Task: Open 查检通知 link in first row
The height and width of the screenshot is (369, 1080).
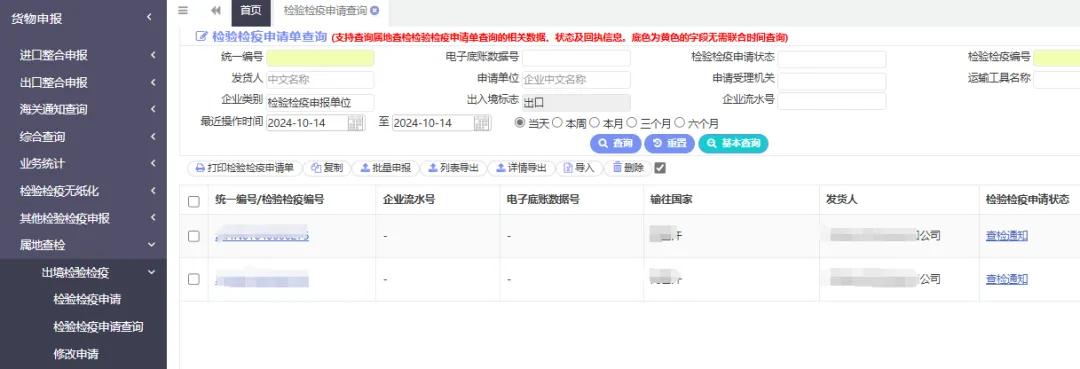Action: (1007, 236)
